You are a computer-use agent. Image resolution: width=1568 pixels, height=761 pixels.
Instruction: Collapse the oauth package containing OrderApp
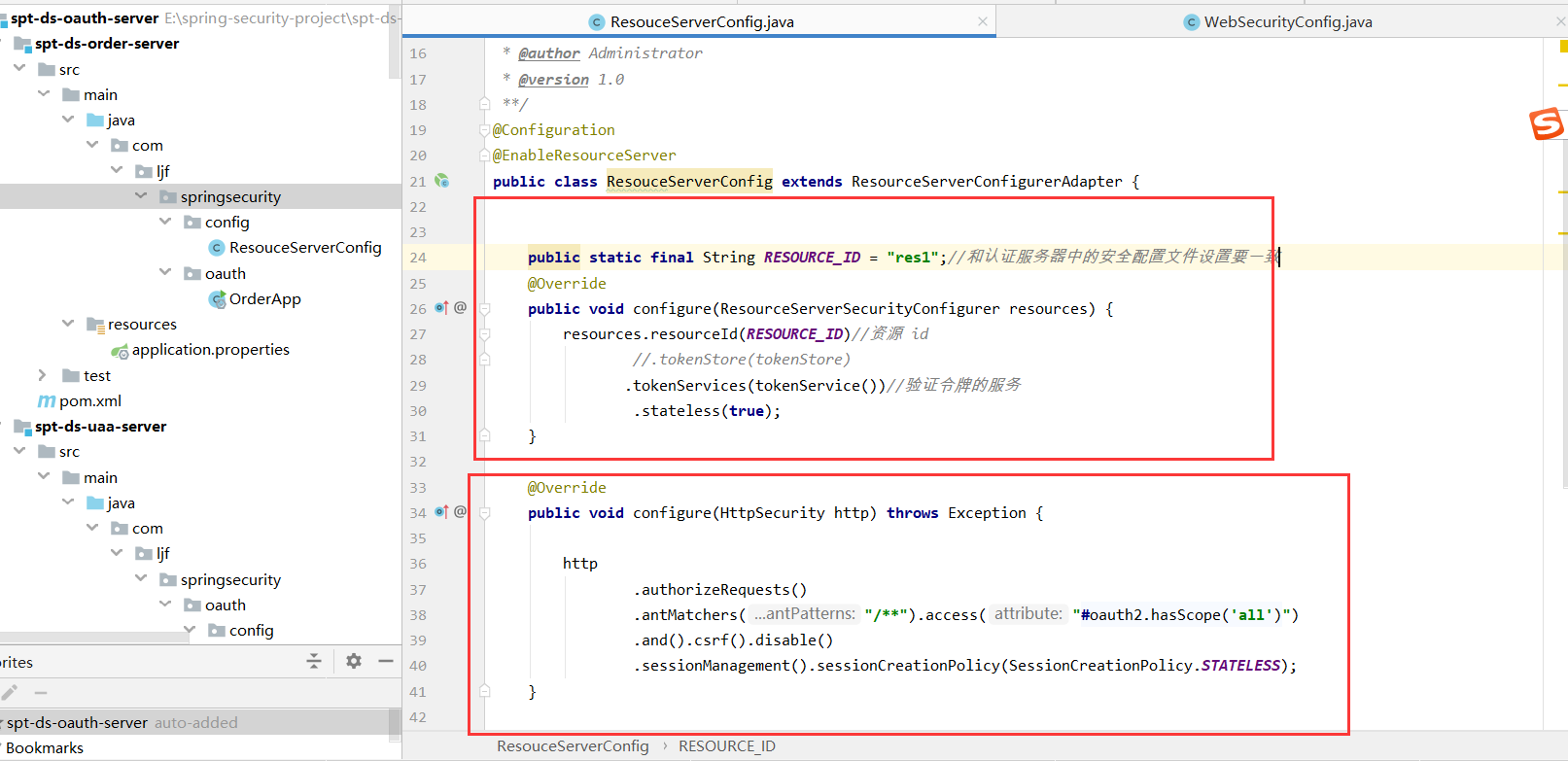[x=165, y=272]
